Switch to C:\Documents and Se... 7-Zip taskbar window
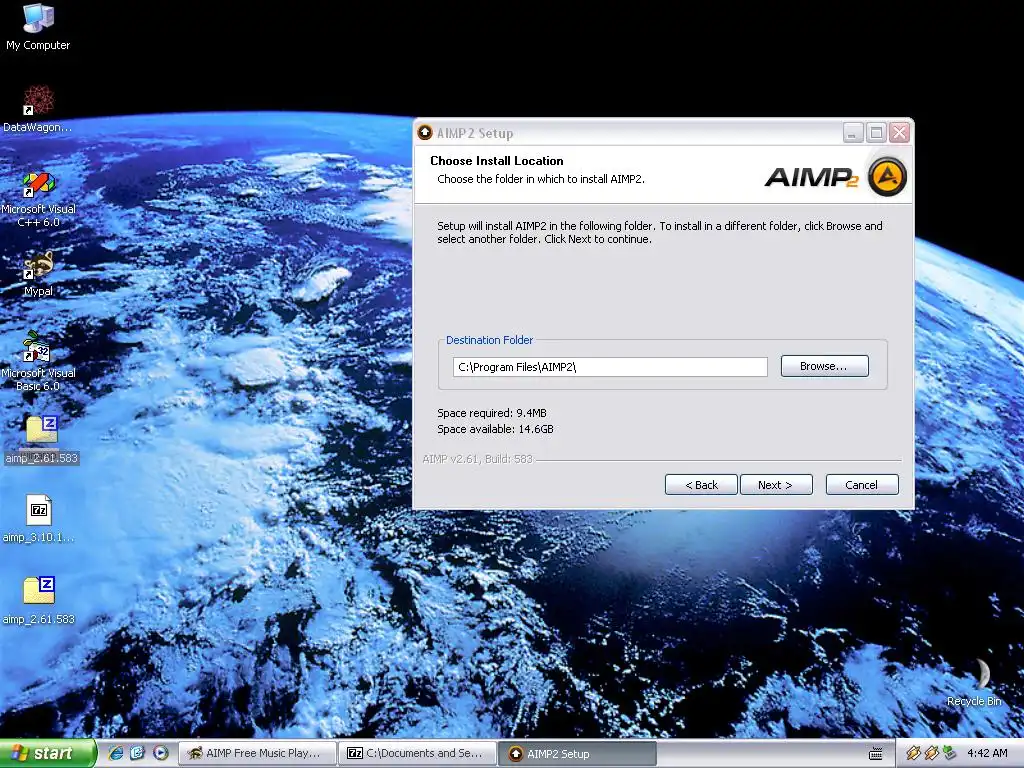This screenshot has height=768, width=1024. click(418, 754)
